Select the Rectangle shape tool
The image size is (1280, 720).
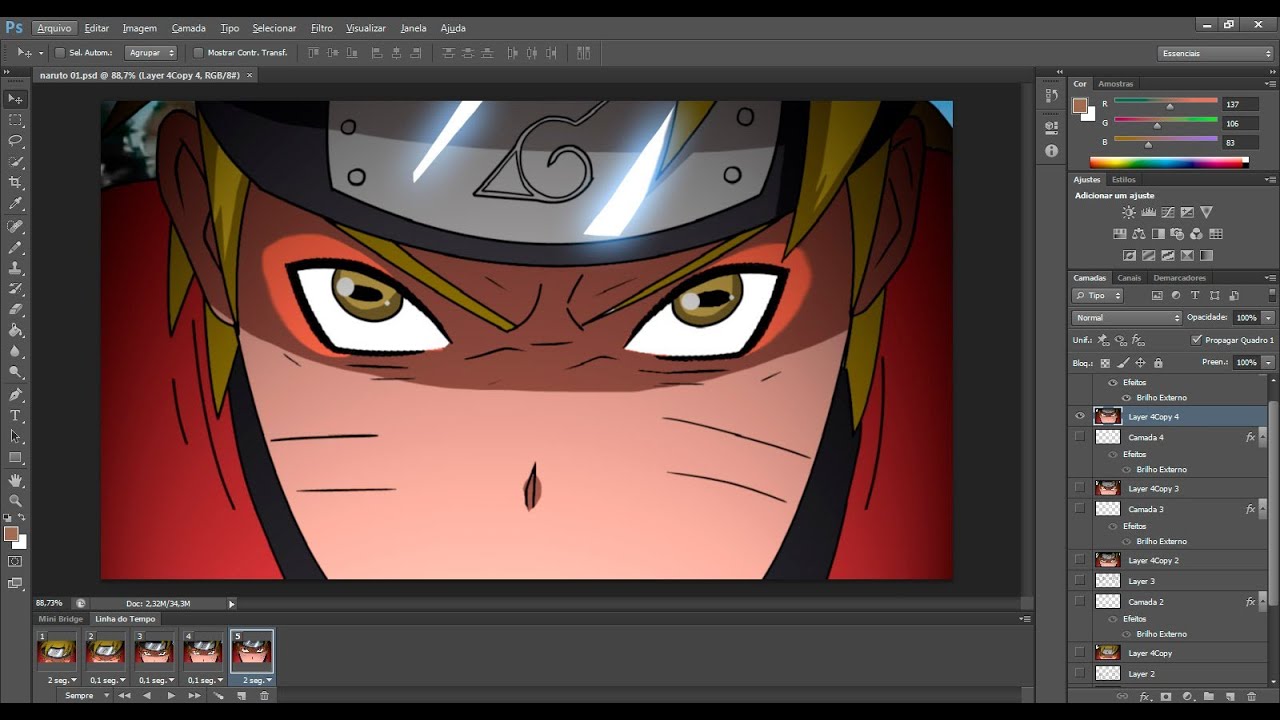click(15, 458)
